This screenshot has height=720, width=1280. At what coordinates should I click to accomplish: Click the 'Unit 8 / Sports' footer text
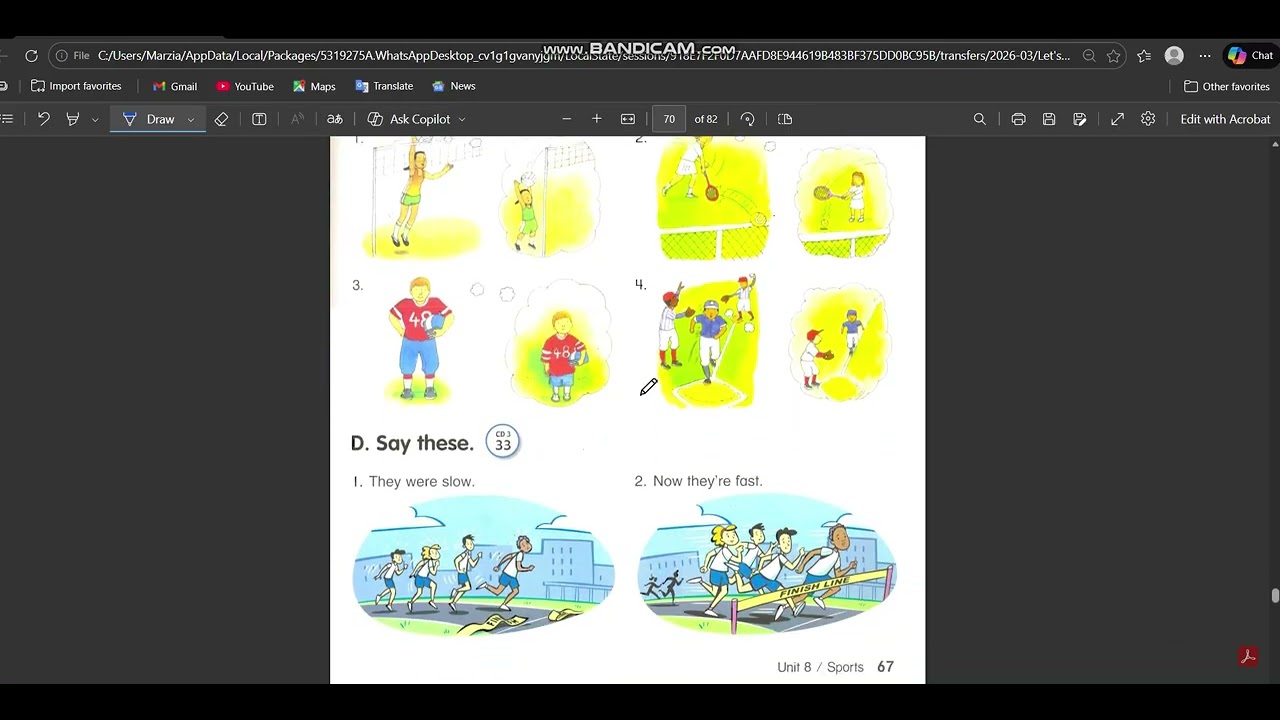pos(820,667)
